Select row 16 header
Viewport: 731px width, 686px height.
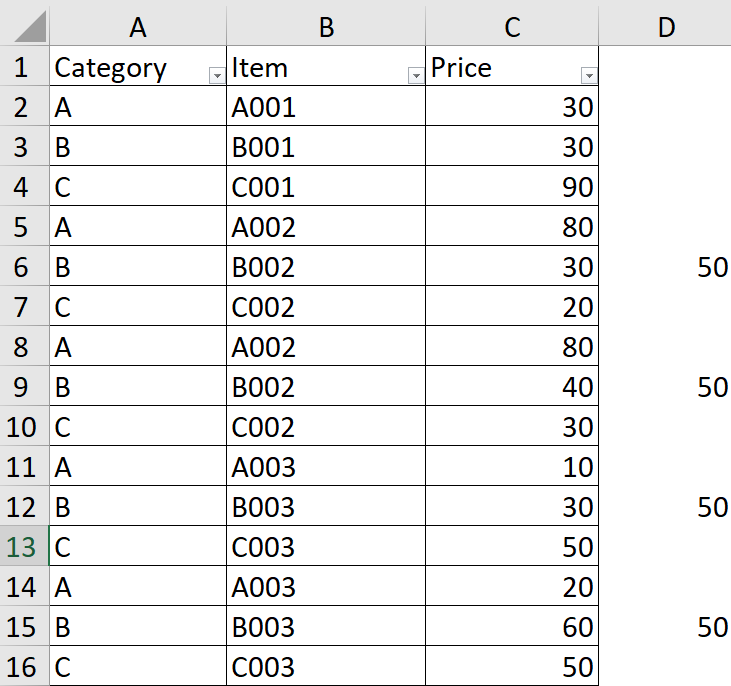click(x=23, y=667)
